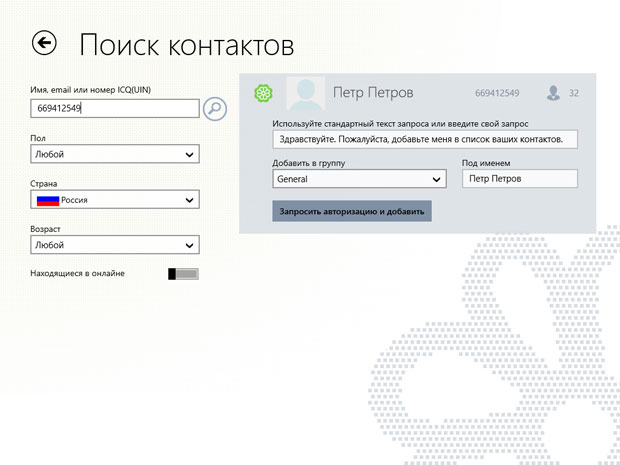Expand the "Добавить в группу" General dropdown

pyautogui.click(x=358, y=179)
